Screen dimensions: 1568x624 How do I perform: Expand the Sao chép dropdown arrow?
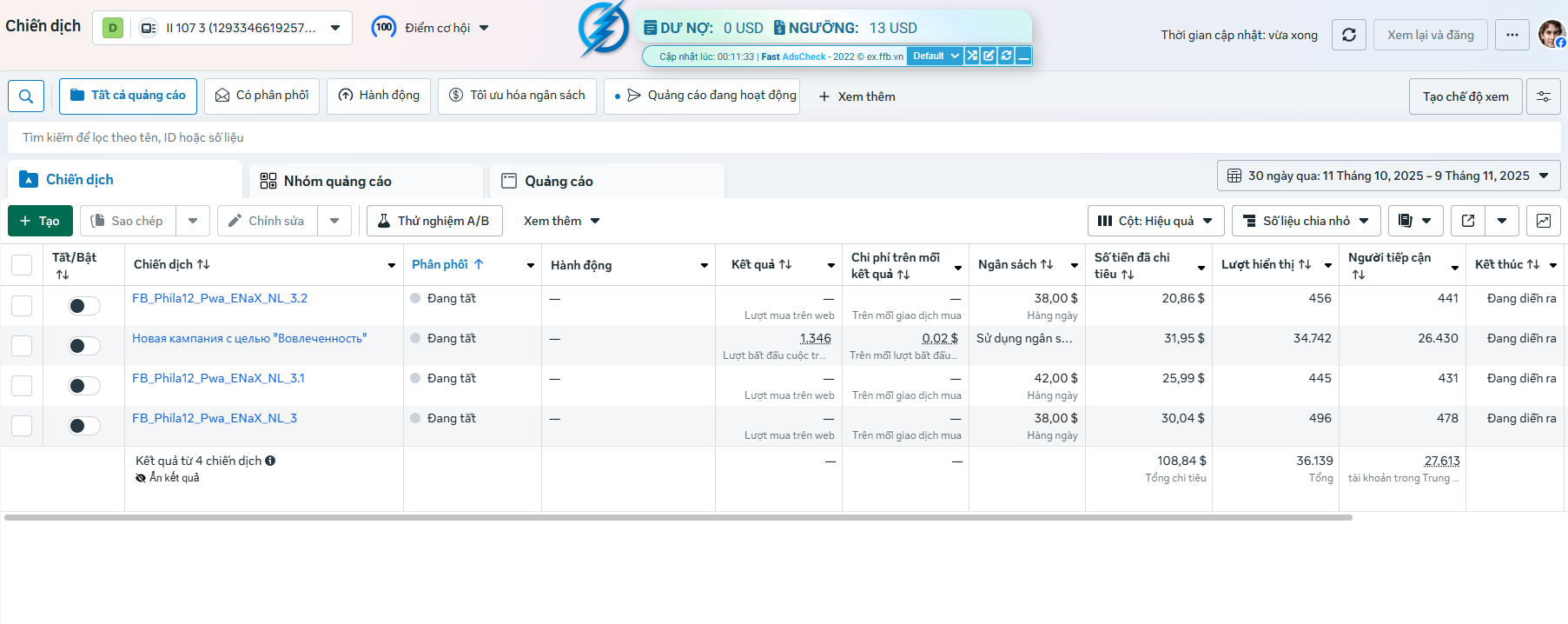click(x=193, y=221)
